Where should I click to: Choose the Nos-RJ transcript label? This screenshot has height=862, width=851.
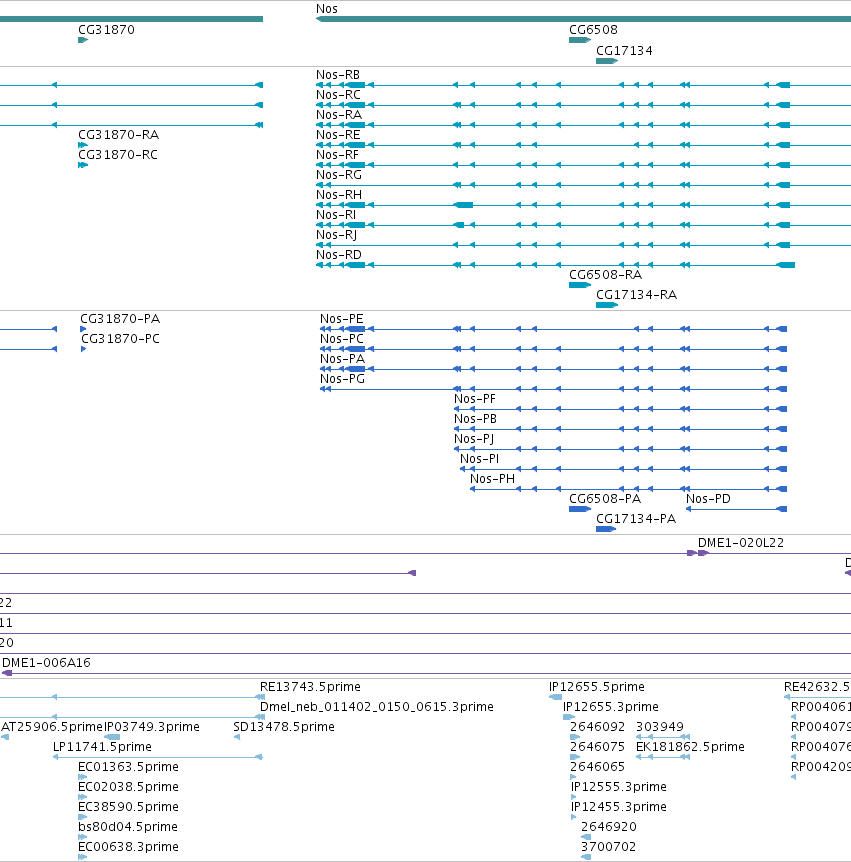click(336, 235)
